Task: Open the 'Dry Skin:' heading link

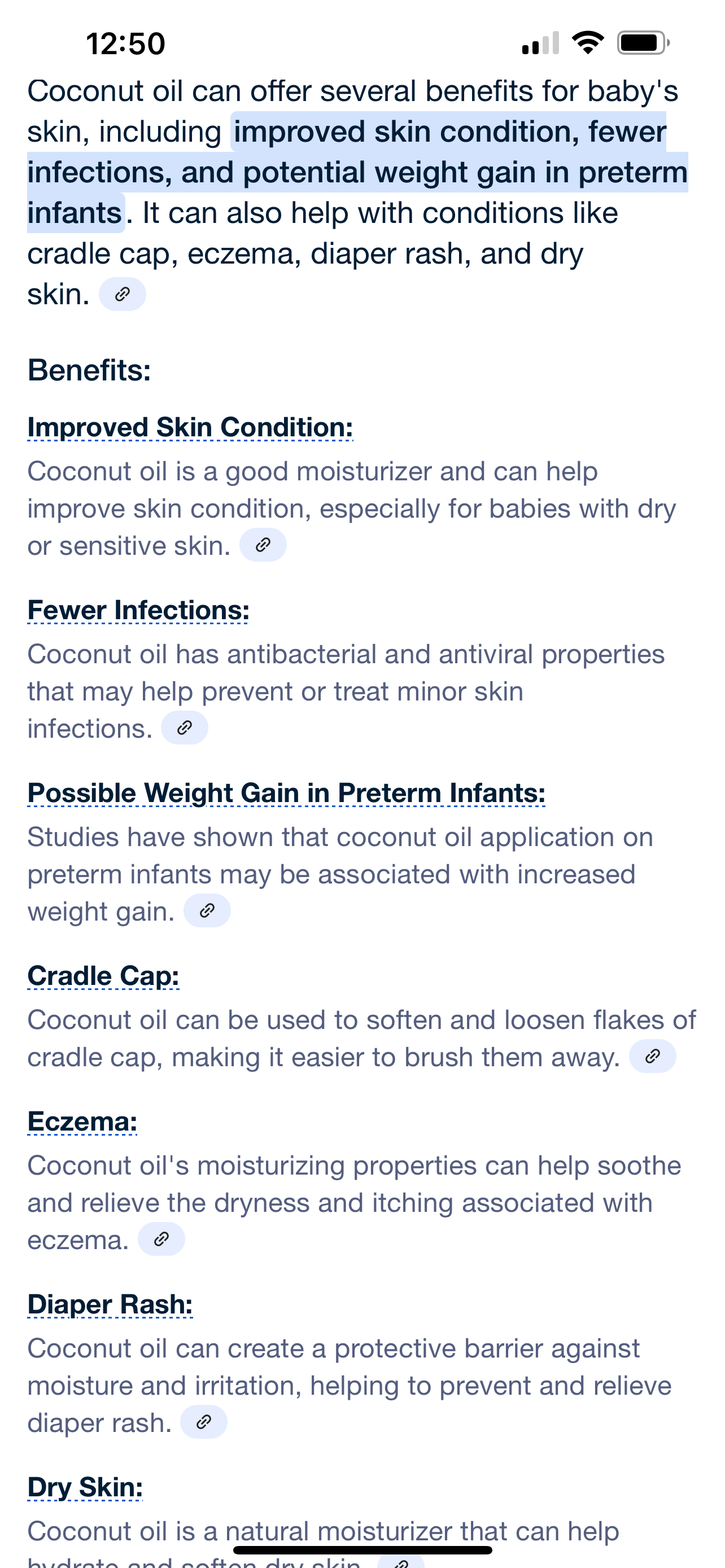Action: 85,1487
